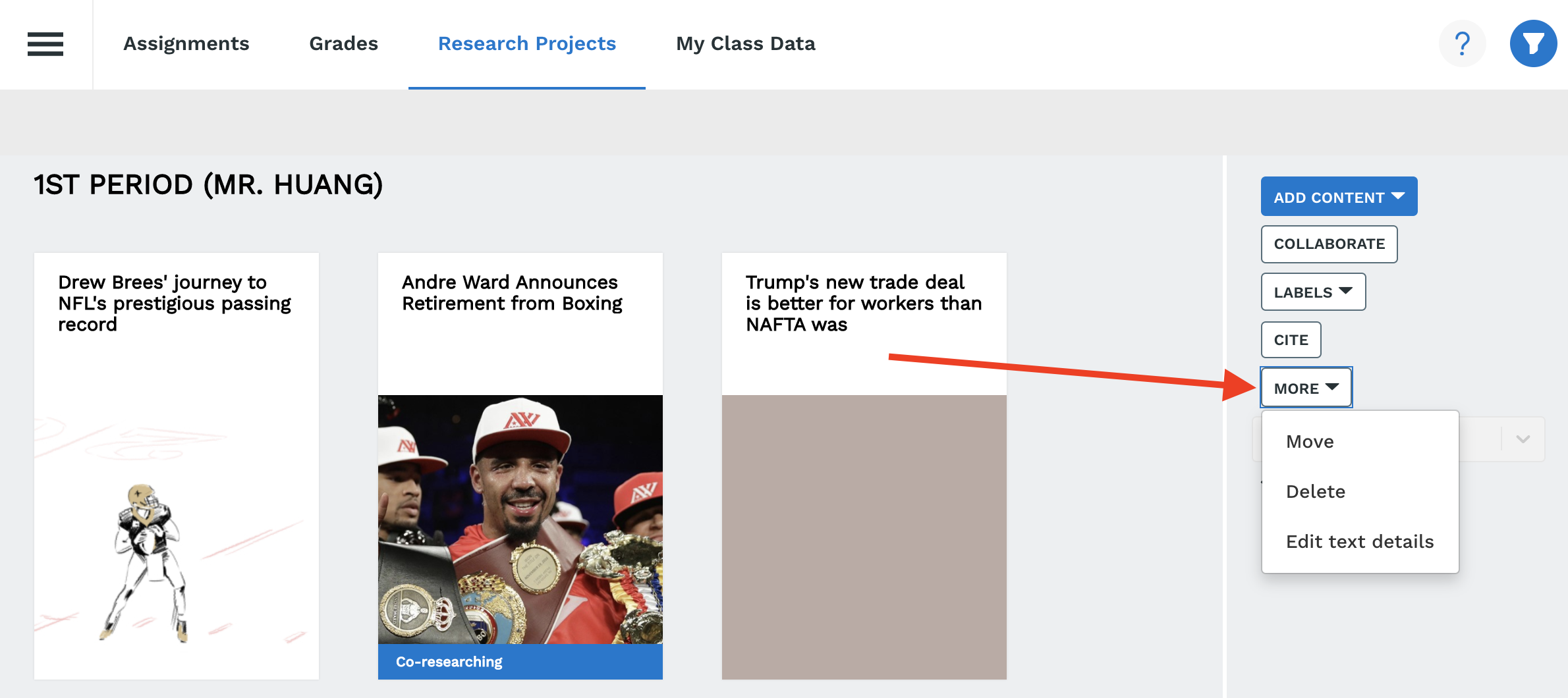
Task: Open the Grades tab
Action: point(343,44)
